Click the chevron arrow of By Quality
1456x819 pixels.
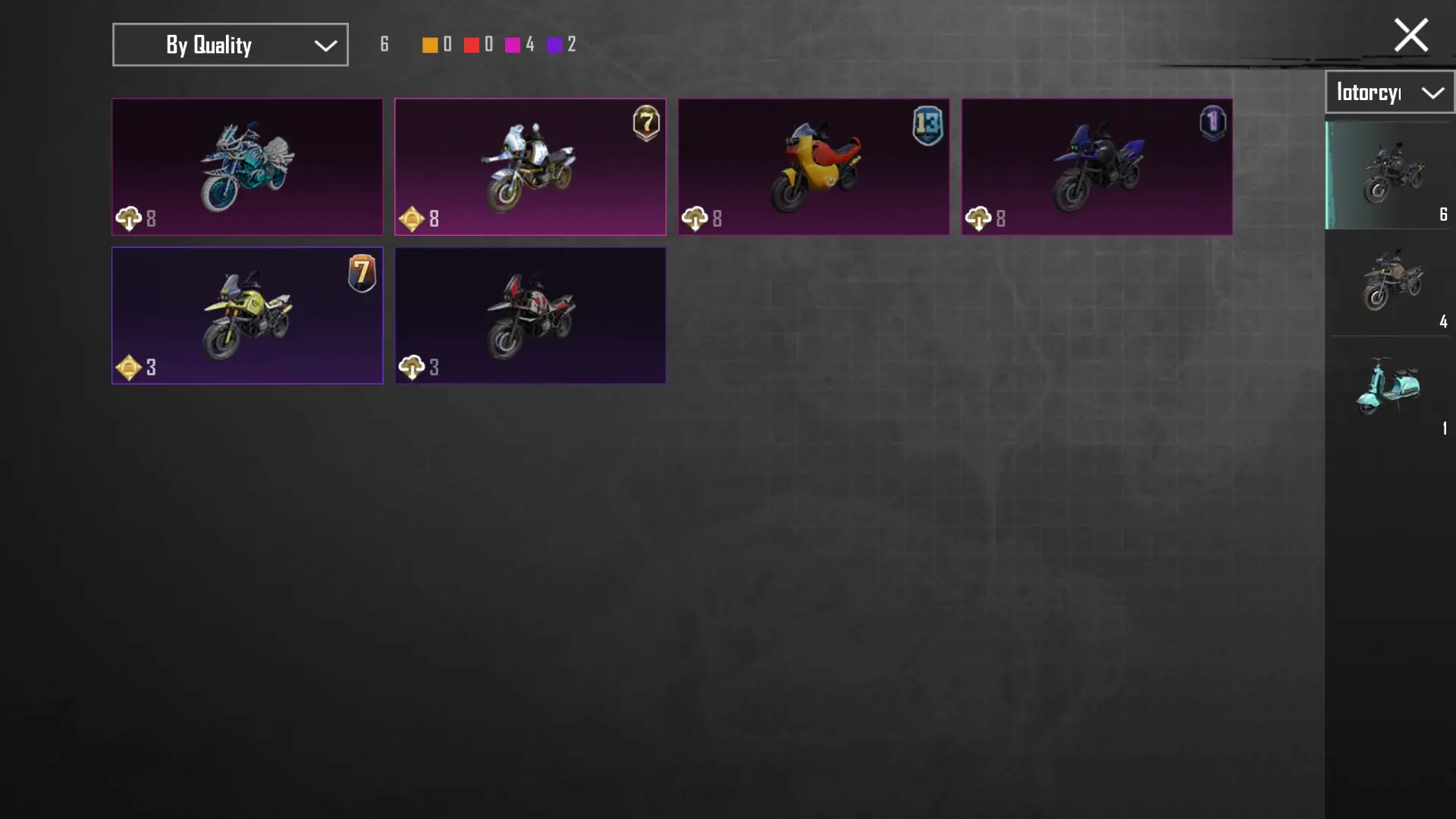click(x=325, y=46)
